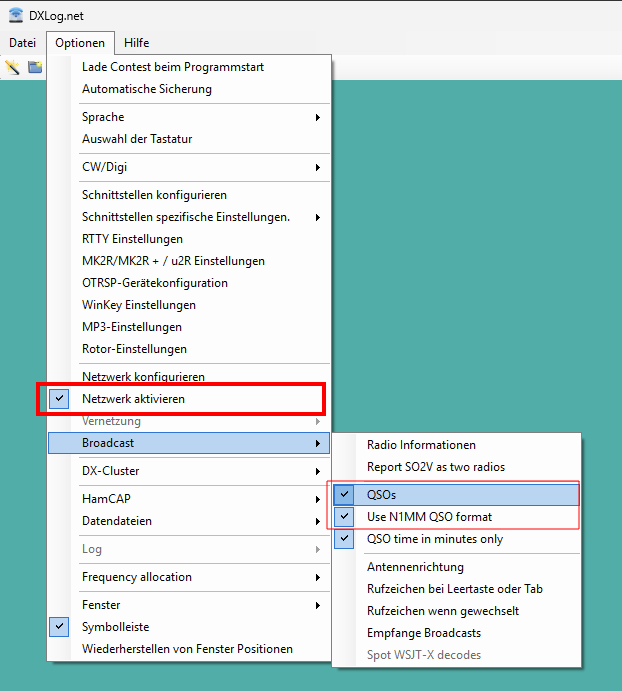Click the magic wand new contest icon
The height and width of the screenshot is (691, 622).
click(13, 67)
